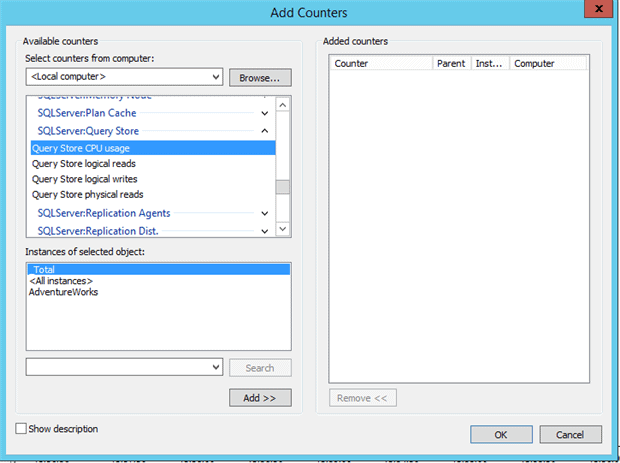Select SQLServer:Query Store object
Viewport: 620px width, 463px height.
[x=88, y=131]
